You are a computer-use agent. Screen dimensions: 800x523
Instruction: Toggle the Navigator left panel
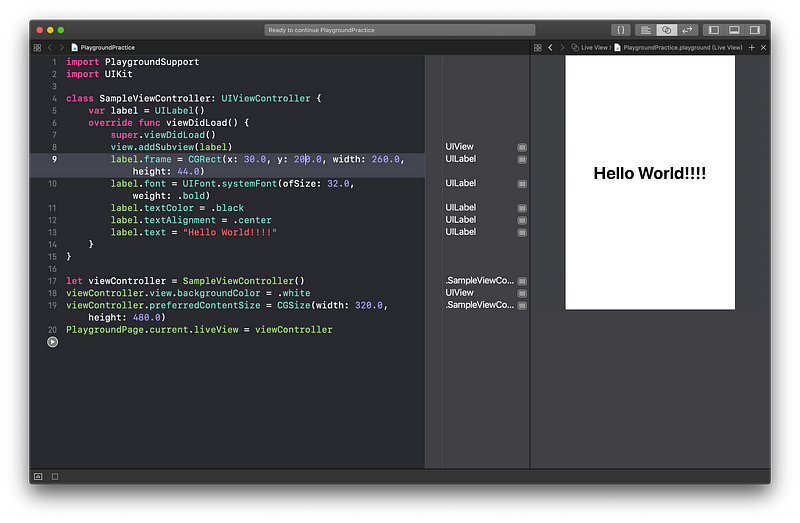pos(713,30)
